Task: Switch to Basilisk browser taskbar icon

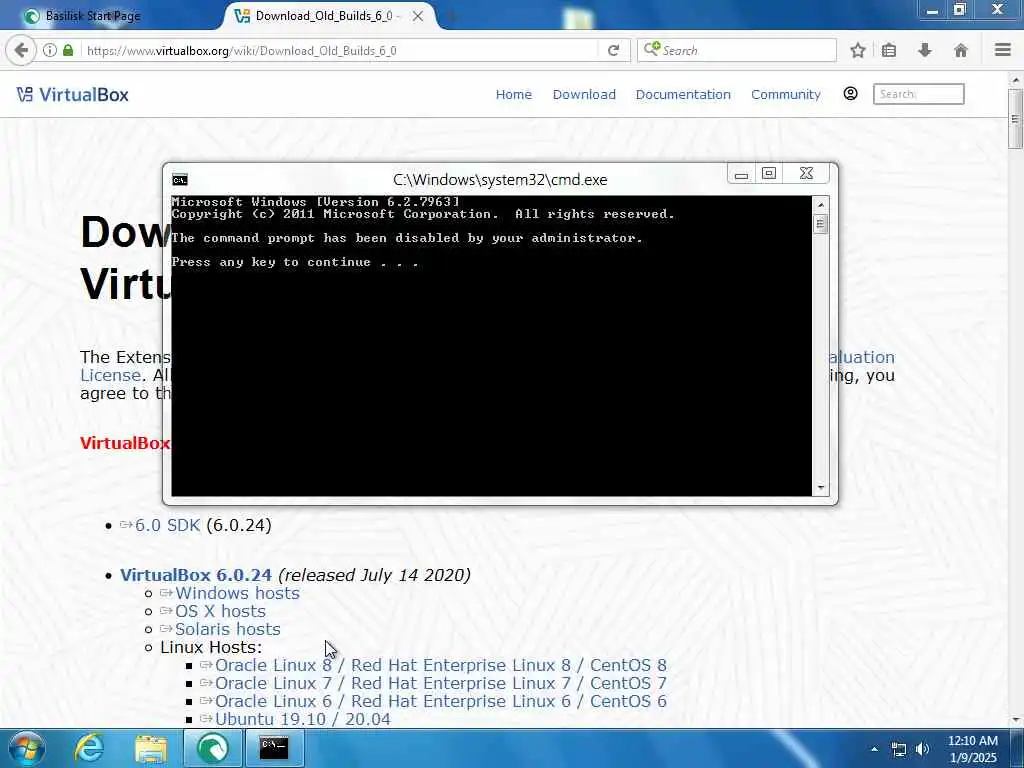Action: pos(212,748)
